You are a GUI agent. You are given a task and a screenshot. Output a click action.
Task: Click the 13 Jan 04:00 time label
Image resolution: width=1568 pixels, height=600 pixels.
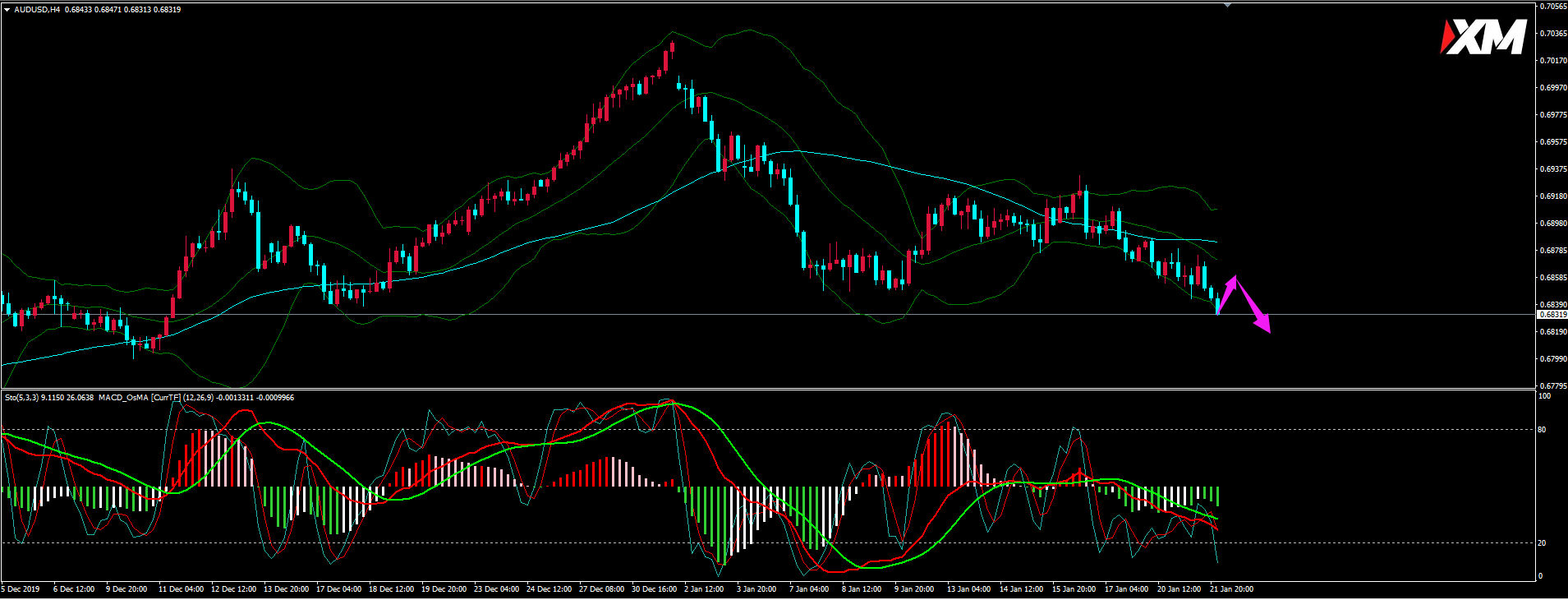pos(968,589)
